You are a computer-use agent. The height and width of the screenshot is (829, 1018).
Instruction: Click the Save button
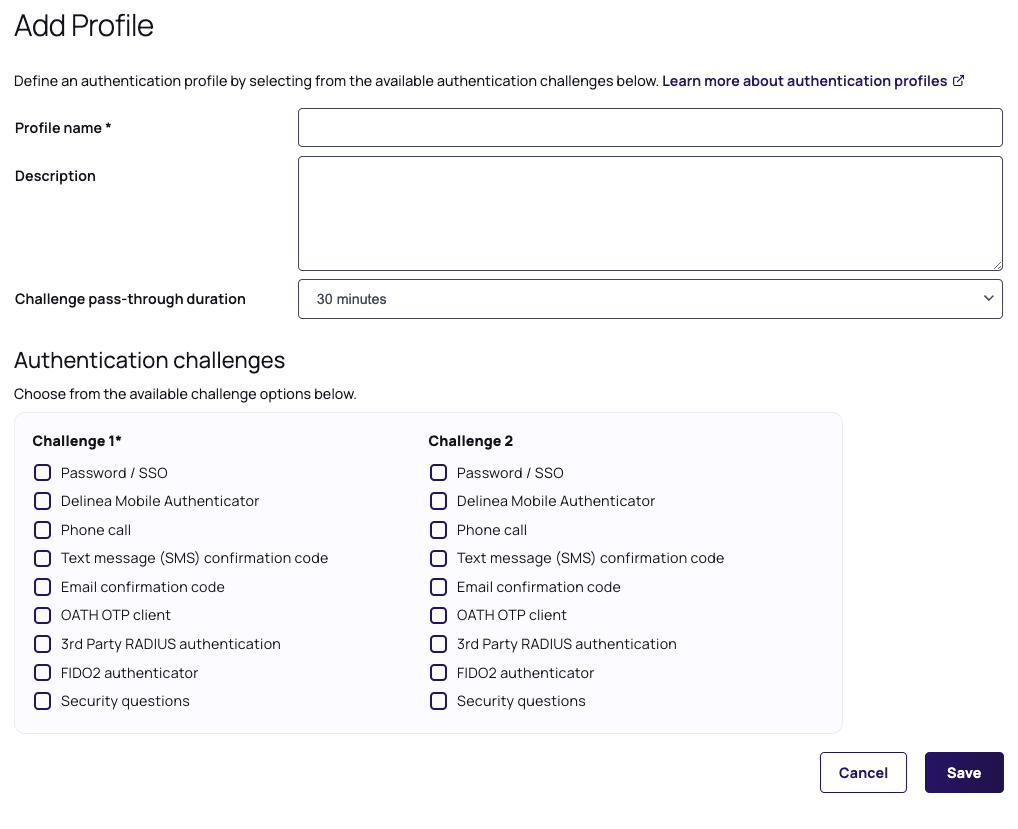[x=963, y=772]
